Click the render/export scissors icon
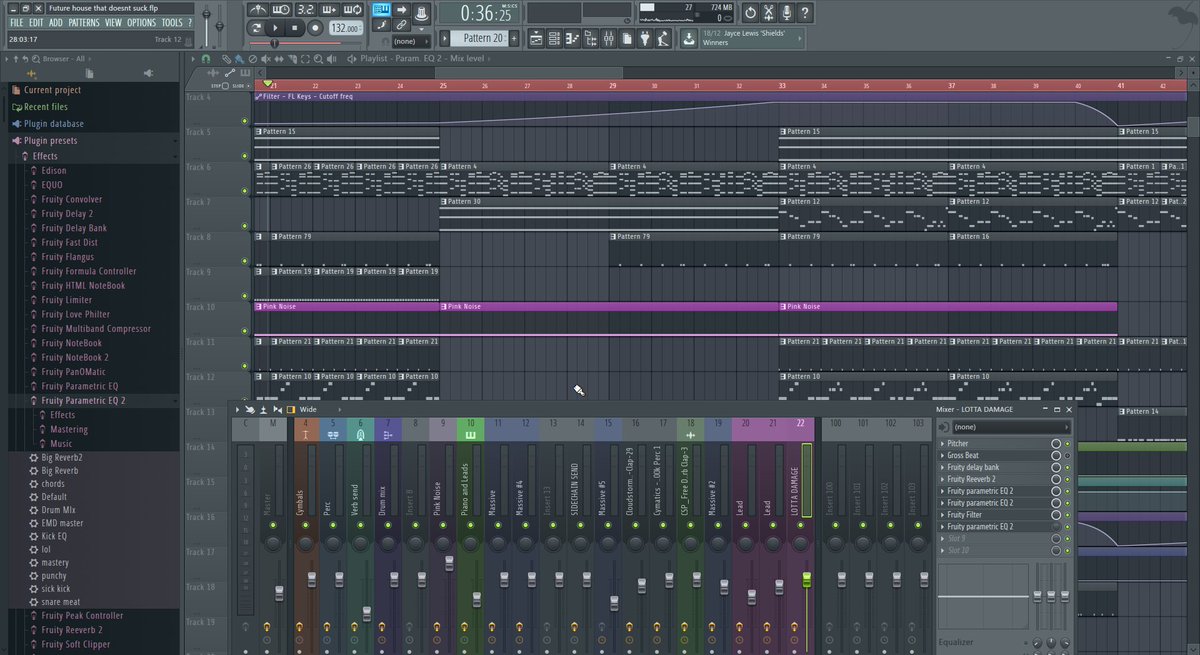 point(768,14)
